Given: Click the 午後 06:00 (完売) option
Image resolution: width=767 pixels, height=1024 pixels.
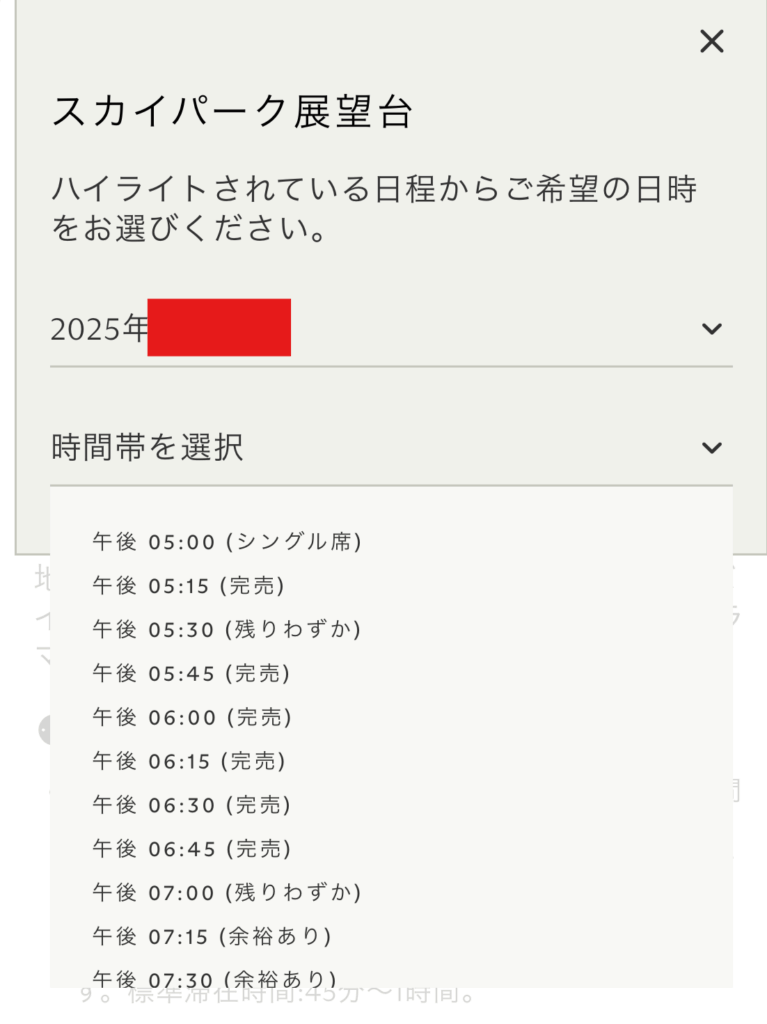Looking at the screenshot, I should (x=192, y=717).
